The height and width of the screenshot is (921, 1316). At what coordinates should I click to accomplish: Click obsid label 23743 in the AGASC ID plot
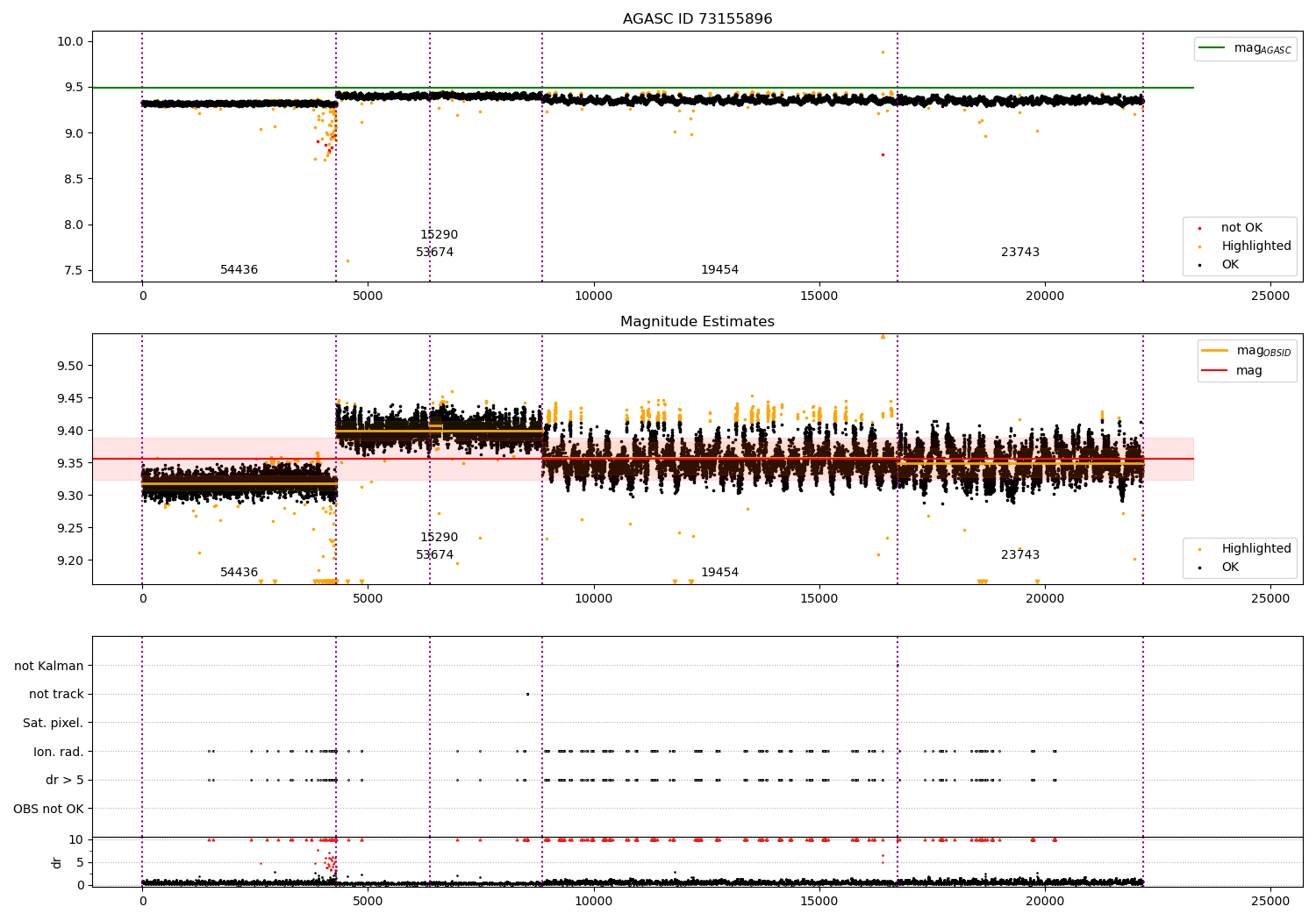[x=1020, y=253]
